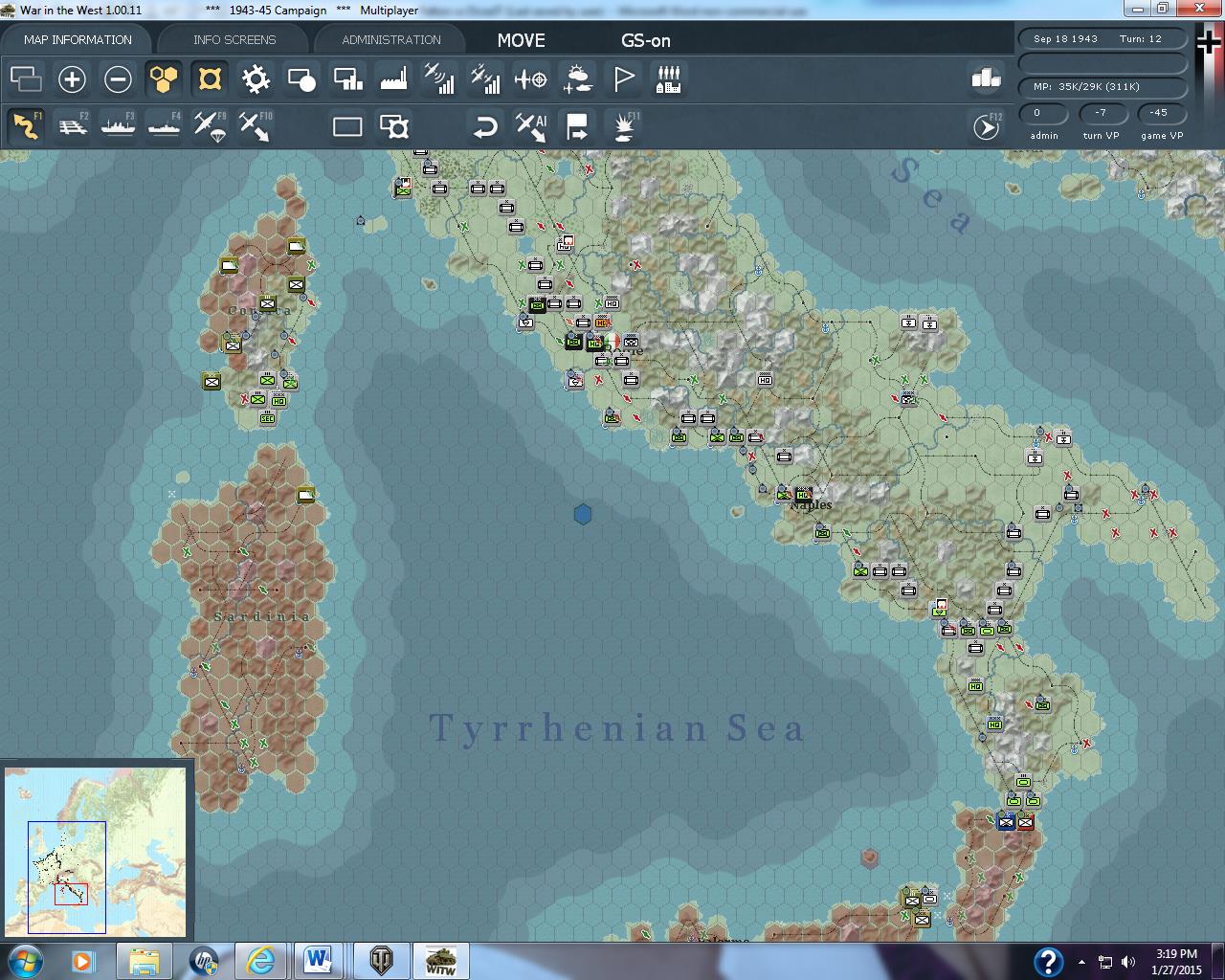This screenshot has height=980, width=1225.
Task: Open Microsoft Word from the taskbar
Action: [x=320, y=961]
